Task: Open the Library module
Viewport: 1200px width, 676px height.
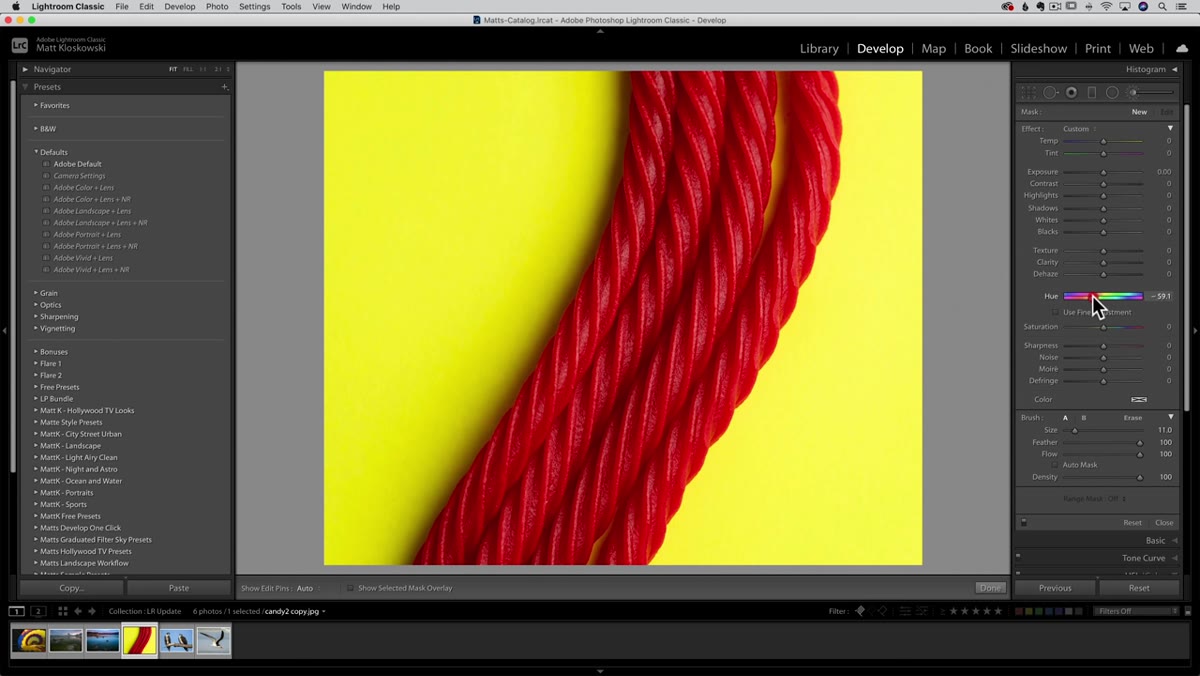Action: 819,48
